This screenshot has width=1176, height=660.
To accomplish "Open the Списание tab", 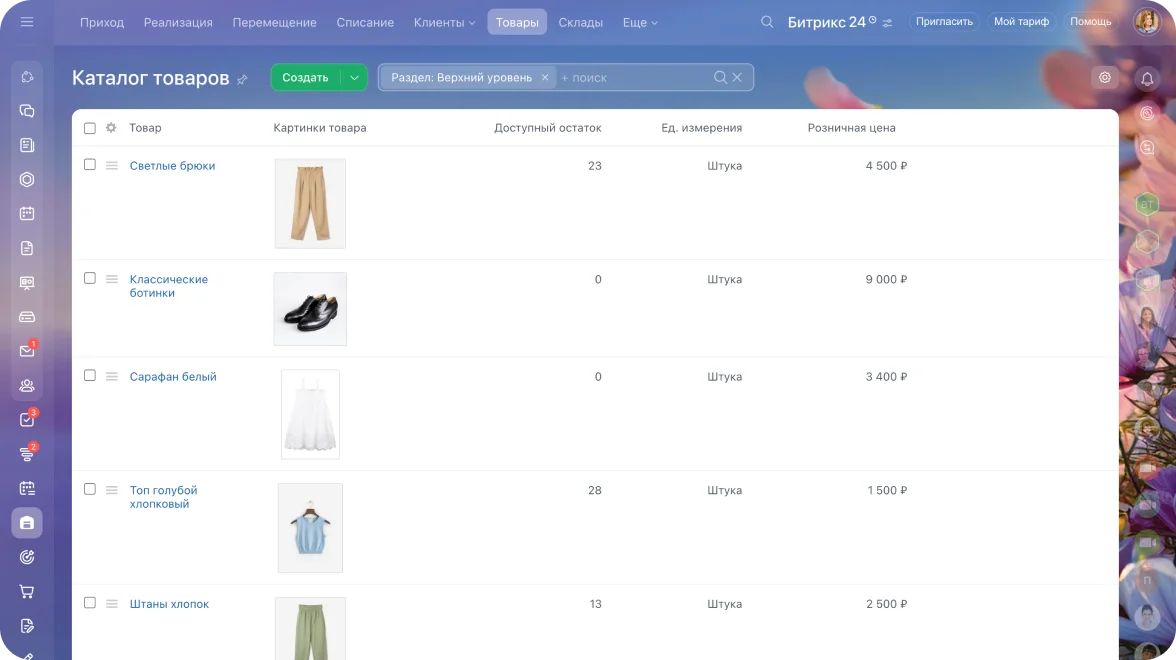I will click(x=364, y=22).
